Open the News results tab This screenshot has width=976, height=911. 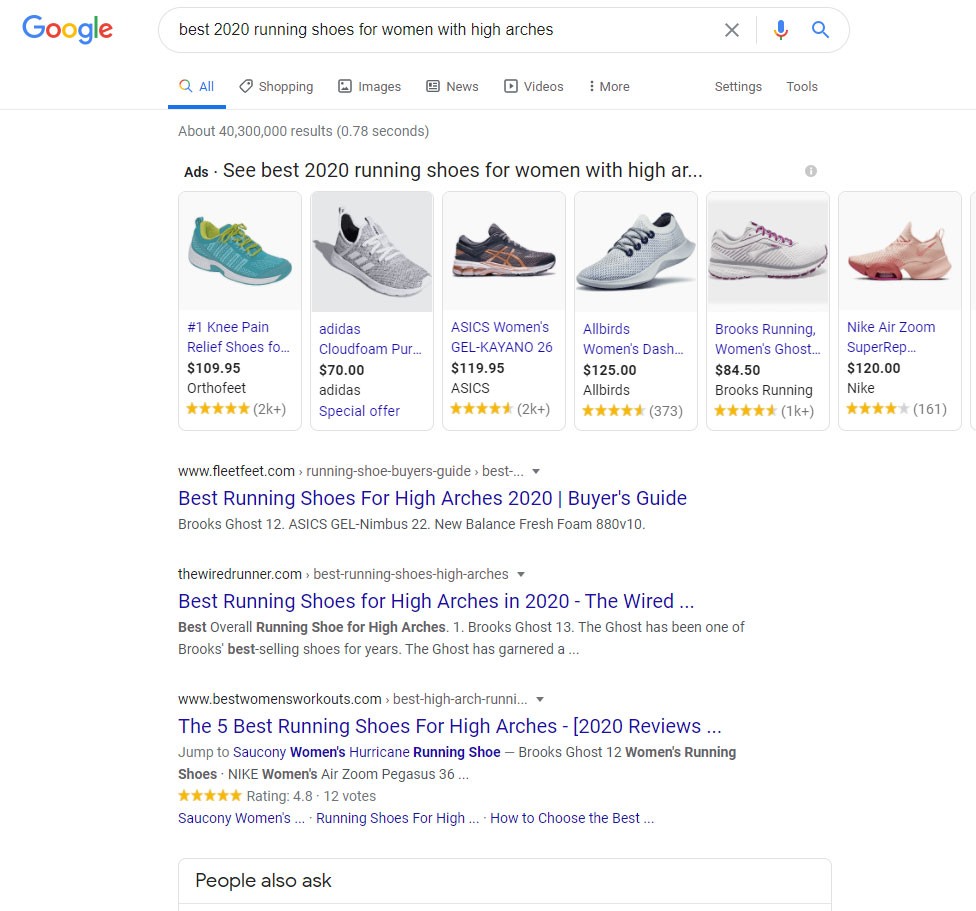452,87
